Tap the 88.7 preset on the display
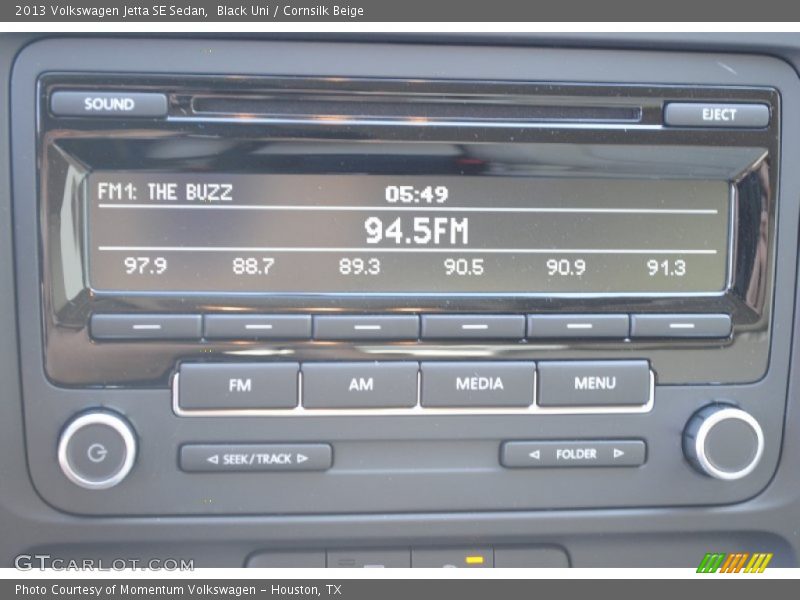The width and height of the screenshot is (800, 600). point(253,266)
